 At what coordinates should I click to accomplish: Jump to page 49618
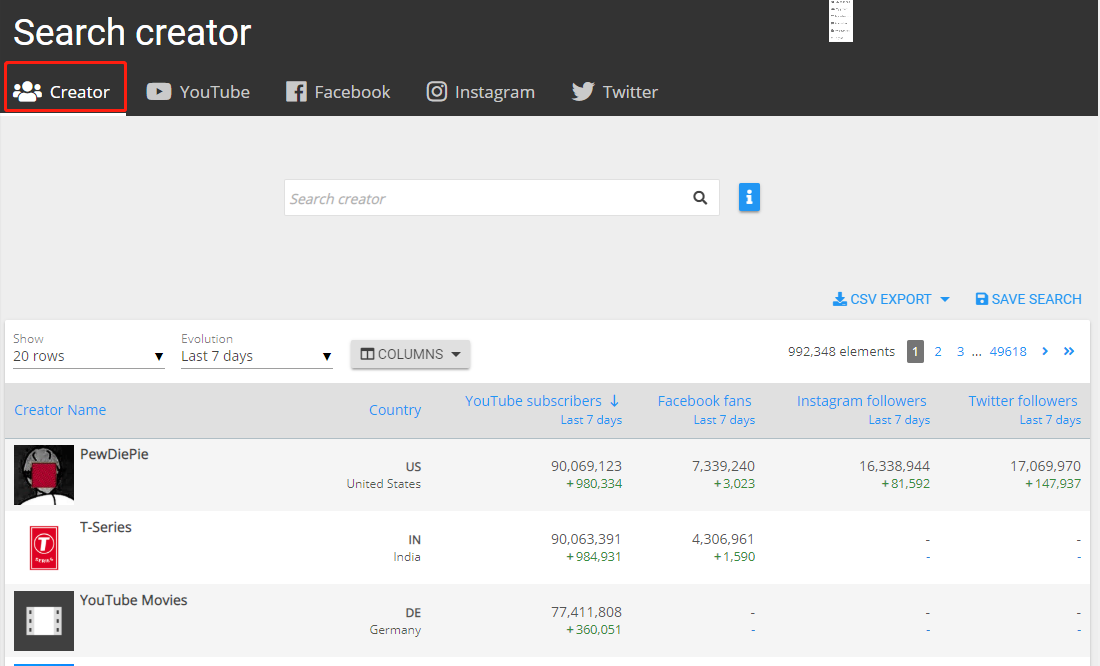[x=1008, y=352]
